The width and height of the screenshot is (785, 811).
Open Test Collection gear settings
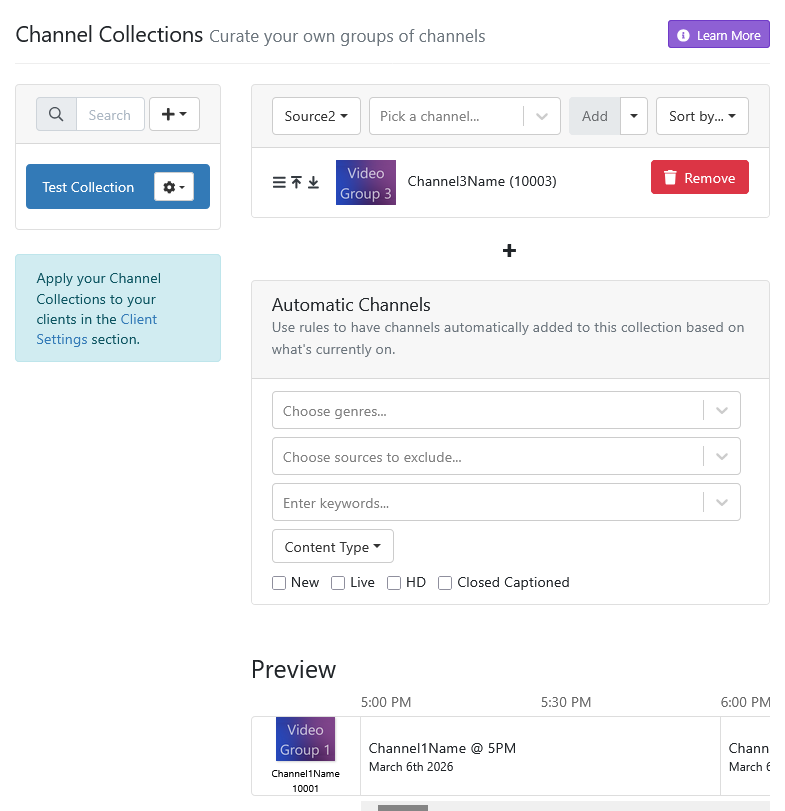coord(174,187)
